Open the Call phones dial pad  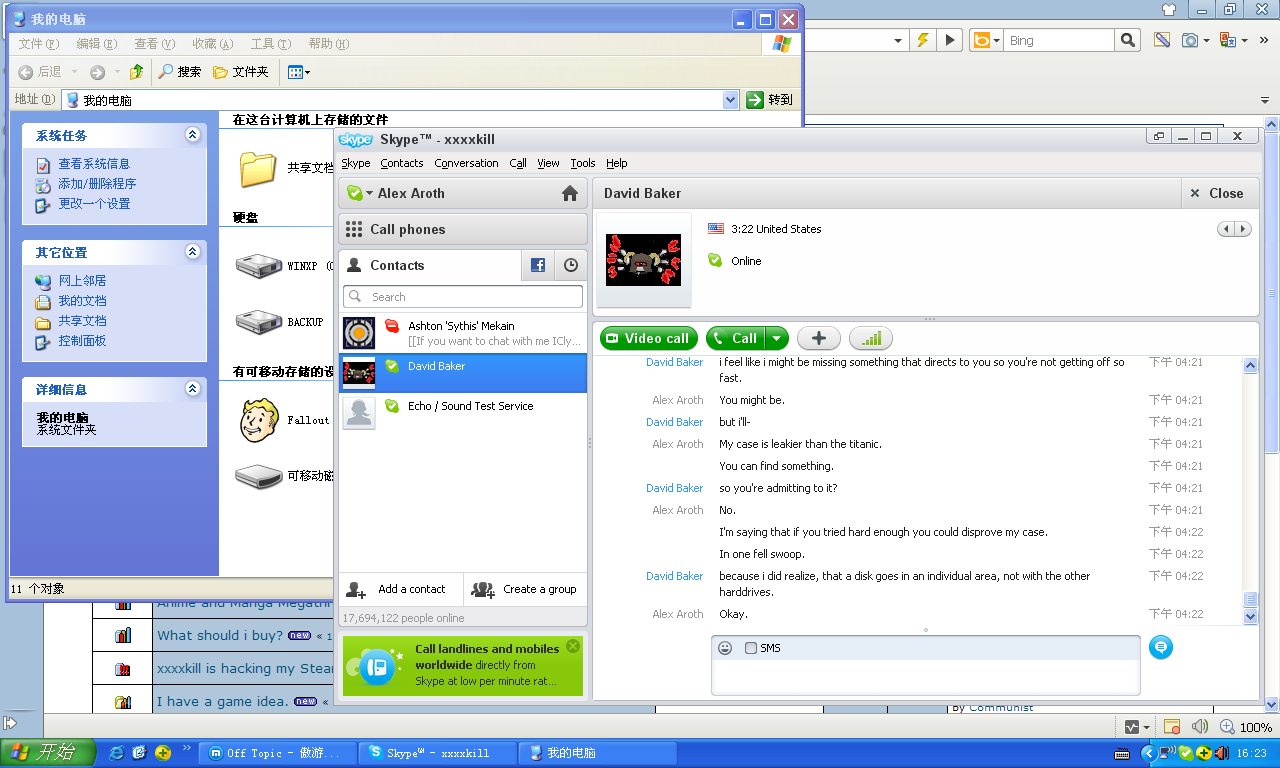[x=463, y=229]
